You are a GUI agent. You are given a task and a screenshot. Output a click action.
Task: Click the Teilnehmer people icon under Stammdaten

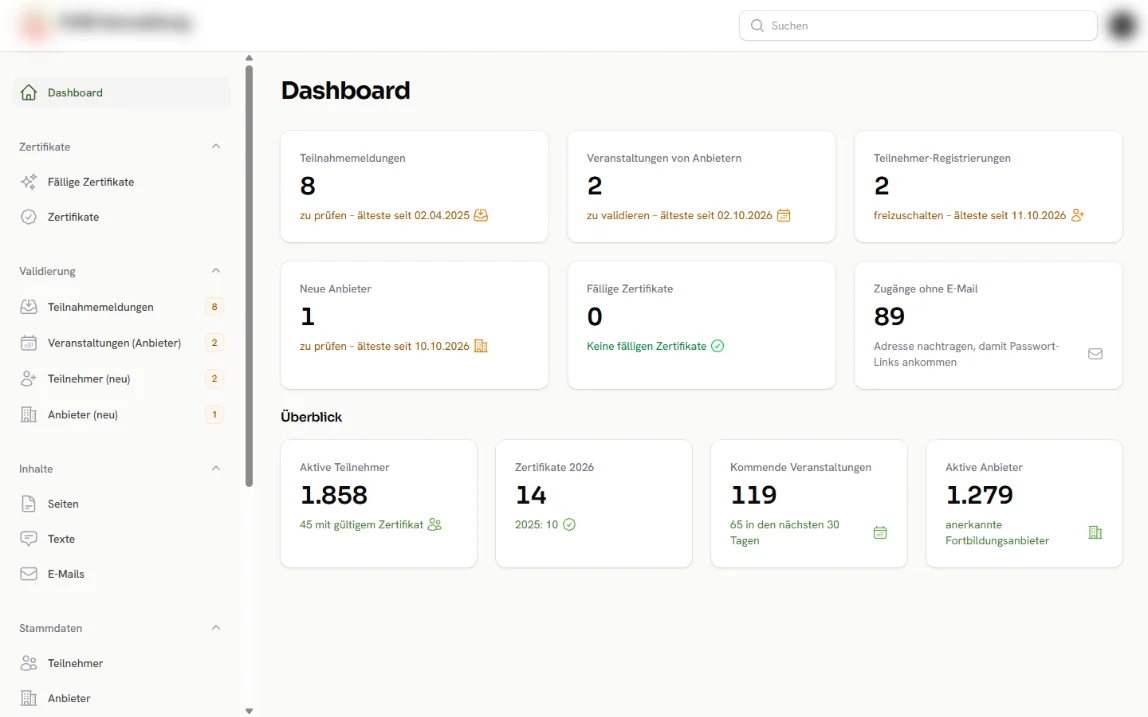29,663
